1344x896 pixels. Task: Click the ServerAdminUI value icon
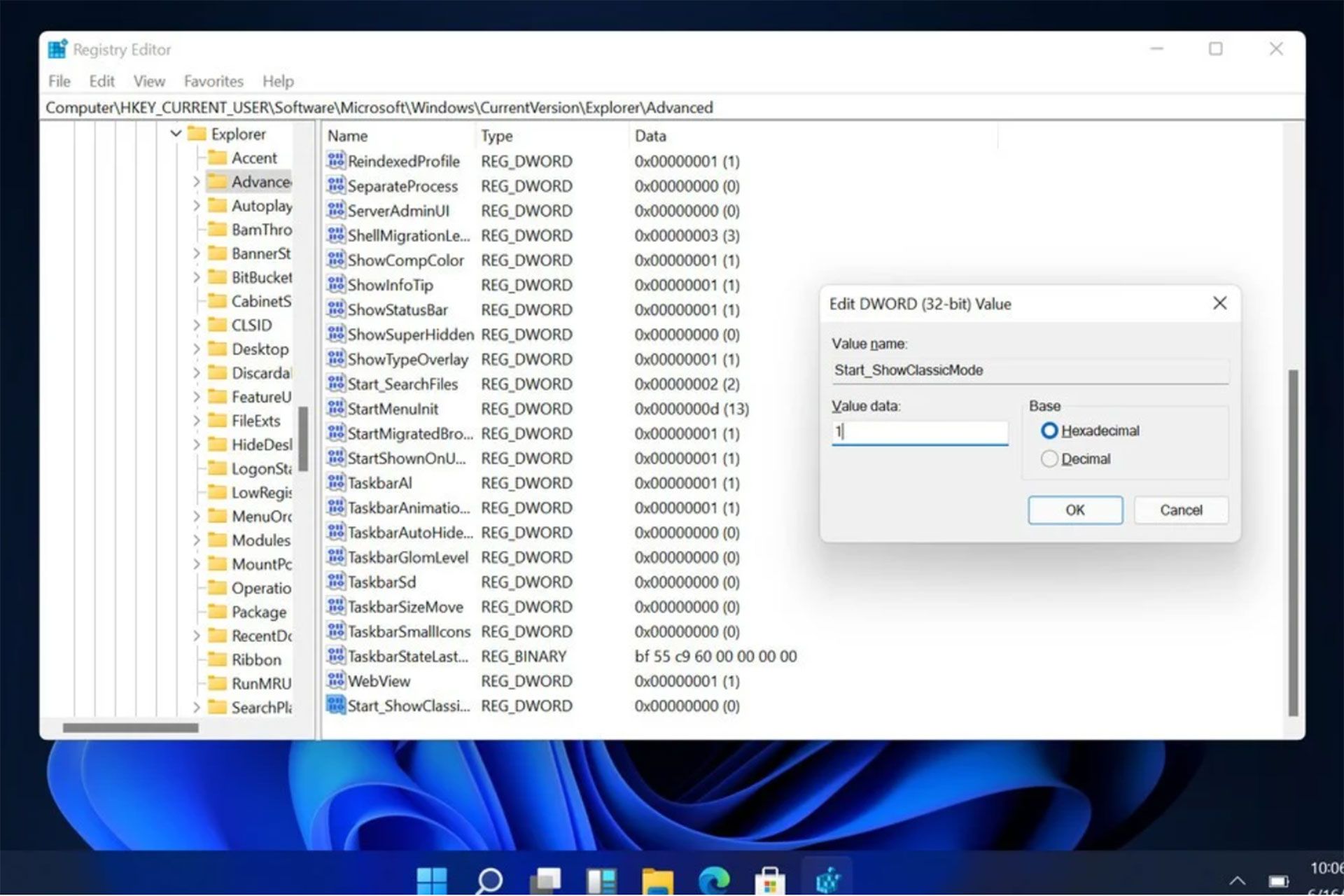pos(336,210)
